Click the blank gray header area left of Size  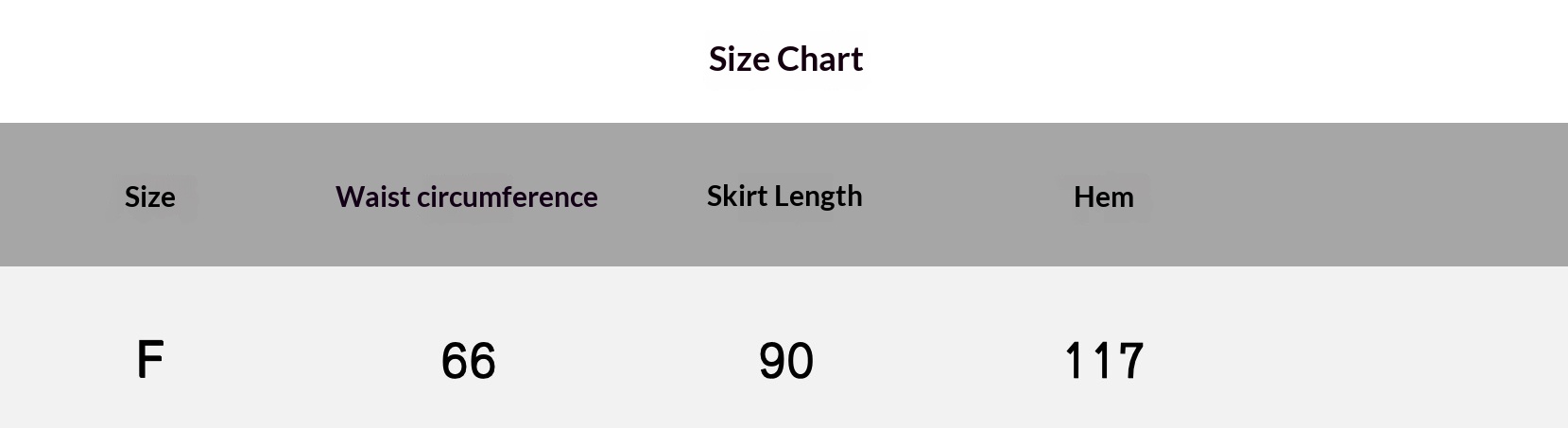47,196
